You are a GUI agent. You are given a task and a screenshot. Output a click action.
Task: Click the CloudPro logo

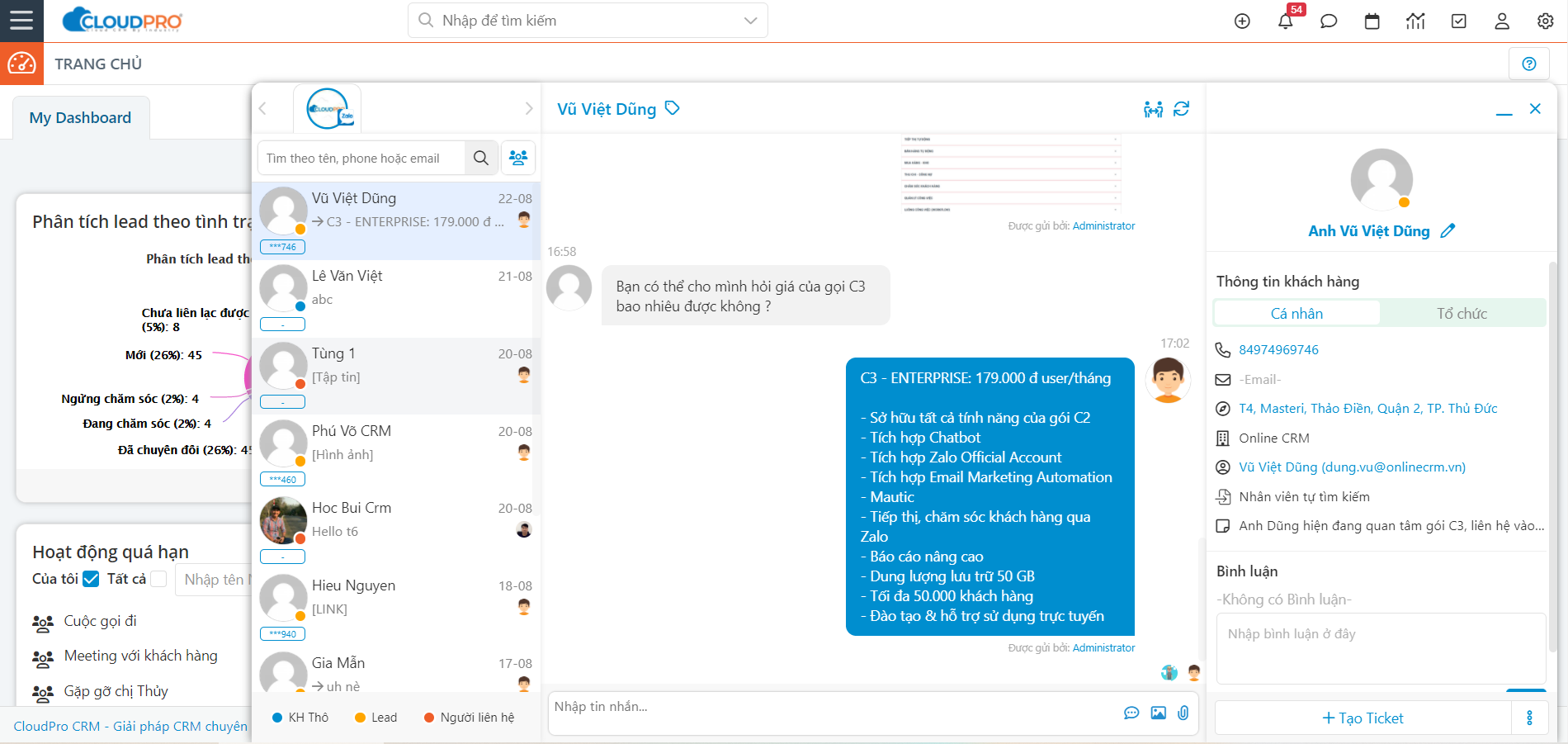[122, 20]
